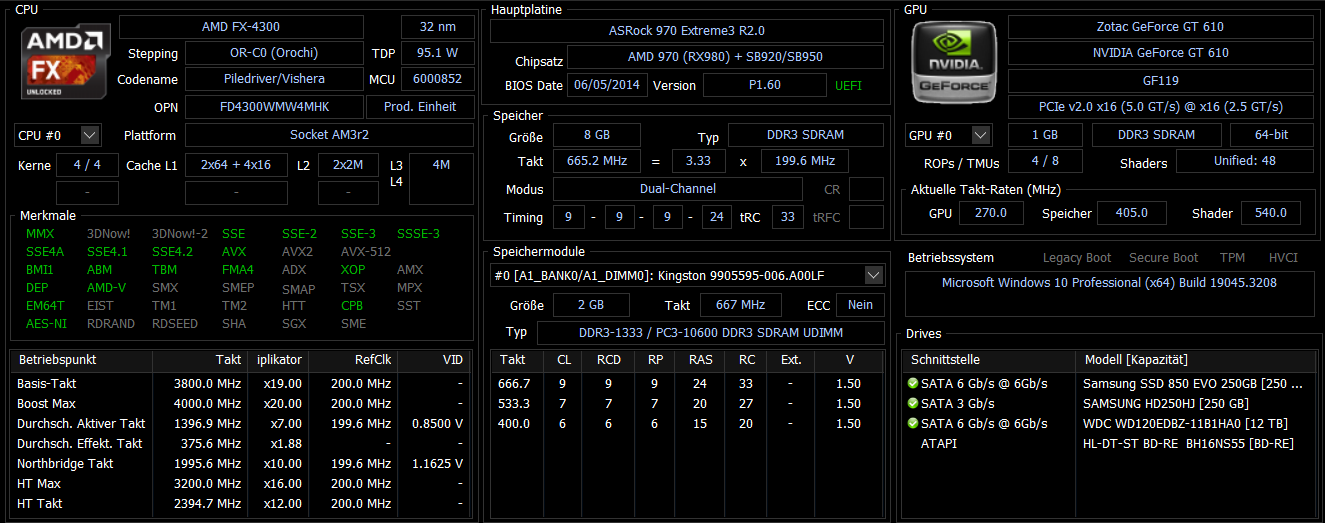Screen dimensions: 1325x523
Task: Click the Socket AM3r2 platform field
Action: [330, 135]
